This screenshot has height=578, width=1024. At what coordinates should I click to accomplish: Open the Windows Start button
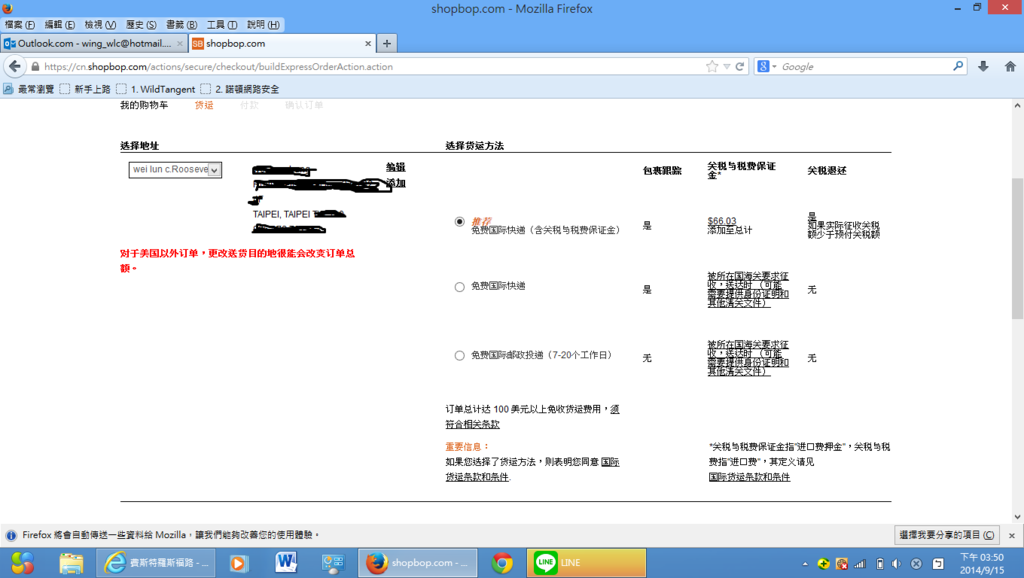point(22,563)
